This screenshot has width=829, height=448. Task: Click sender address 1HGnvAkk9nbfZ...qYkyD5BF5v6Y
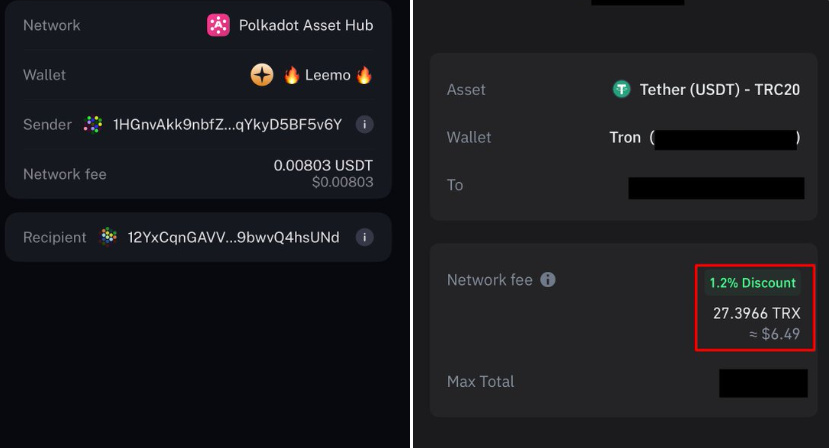tap(228, 125)
